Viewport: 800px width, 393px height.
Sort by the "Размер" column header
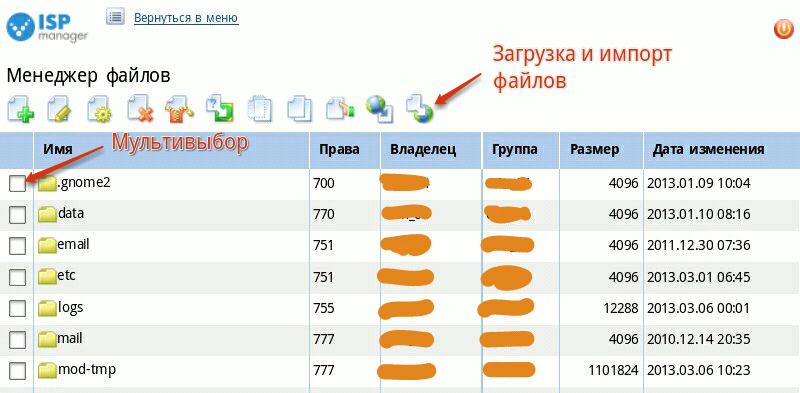point(594,150)
